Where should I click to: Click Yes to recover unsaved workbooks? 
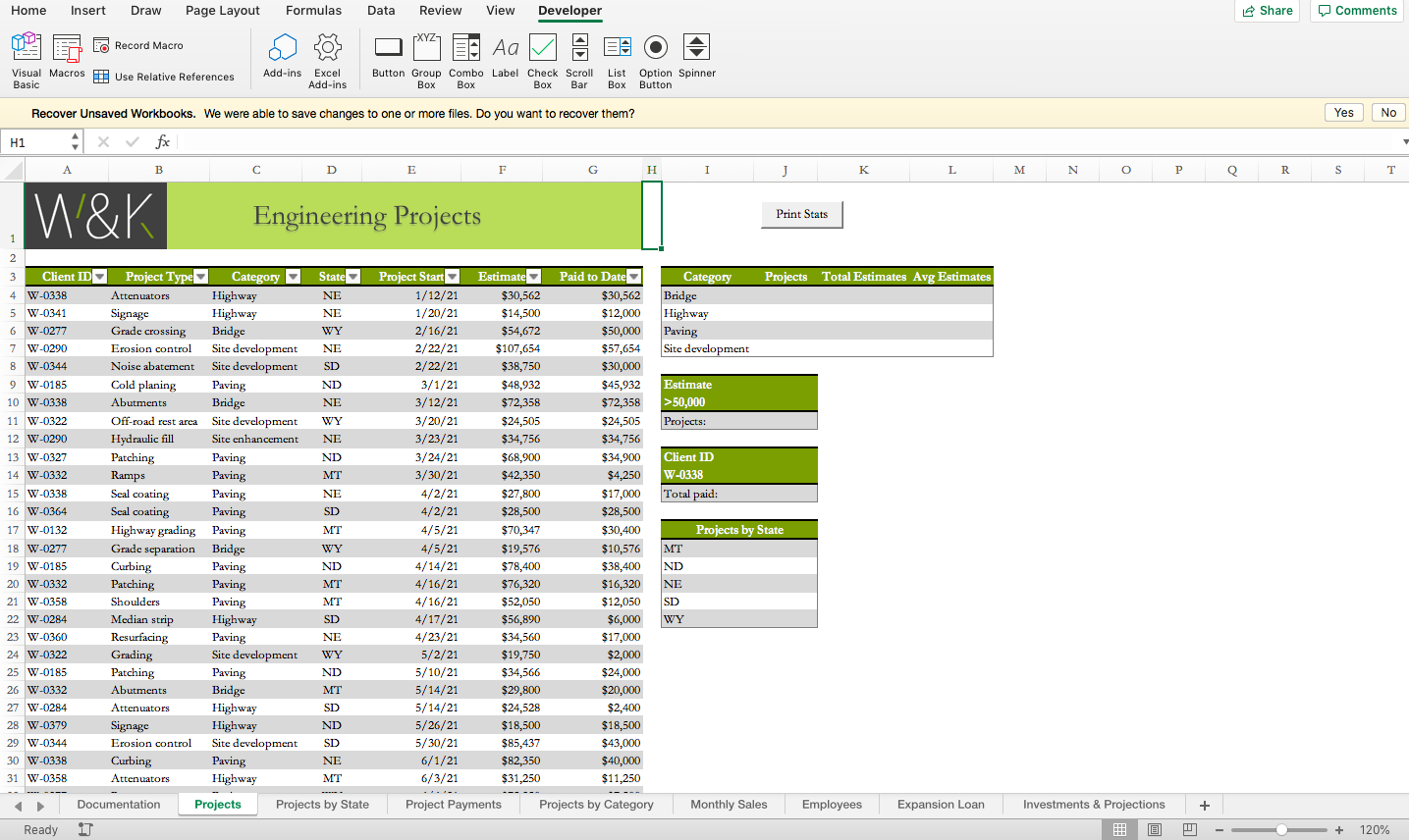click(x=1343, y=112)
